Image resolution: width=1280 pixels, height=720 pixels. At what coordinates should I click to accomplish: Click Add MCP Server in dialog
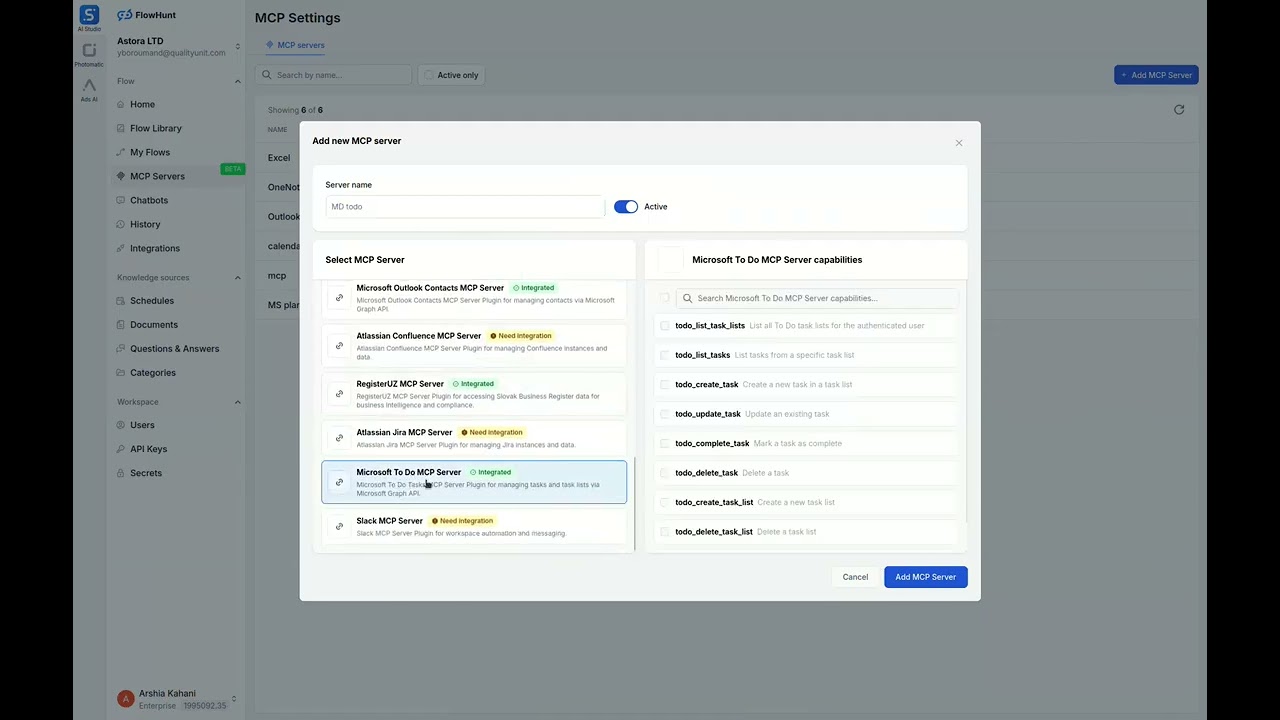pos(926,577)
